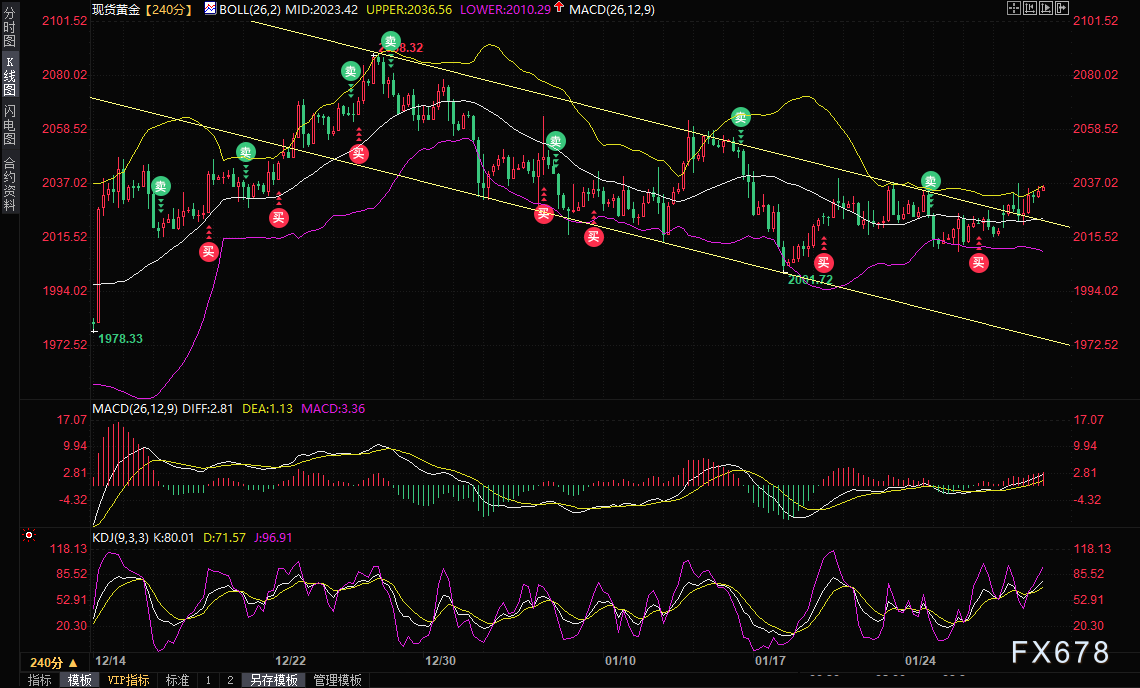Screen dimensions: 1140x688
Task: Click the BOLL indicator chart icon
Action: pos(210,9)
